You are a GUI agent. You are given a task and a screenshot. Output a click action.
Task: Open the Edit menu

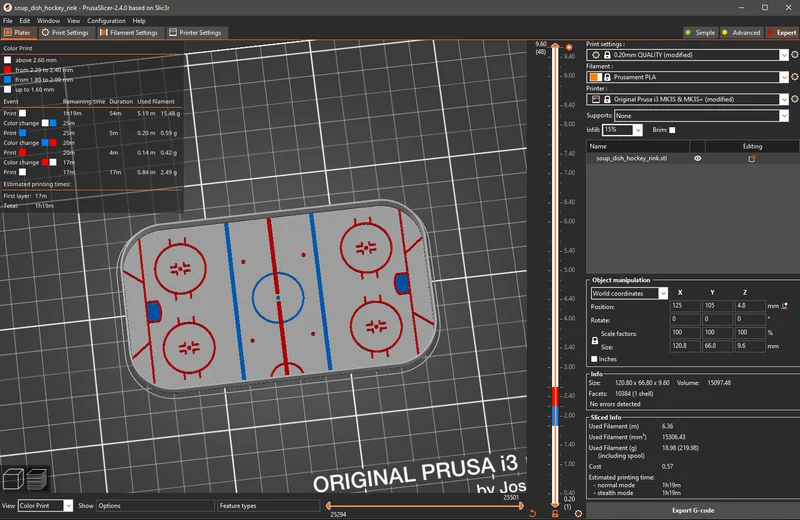coord(24,21)
